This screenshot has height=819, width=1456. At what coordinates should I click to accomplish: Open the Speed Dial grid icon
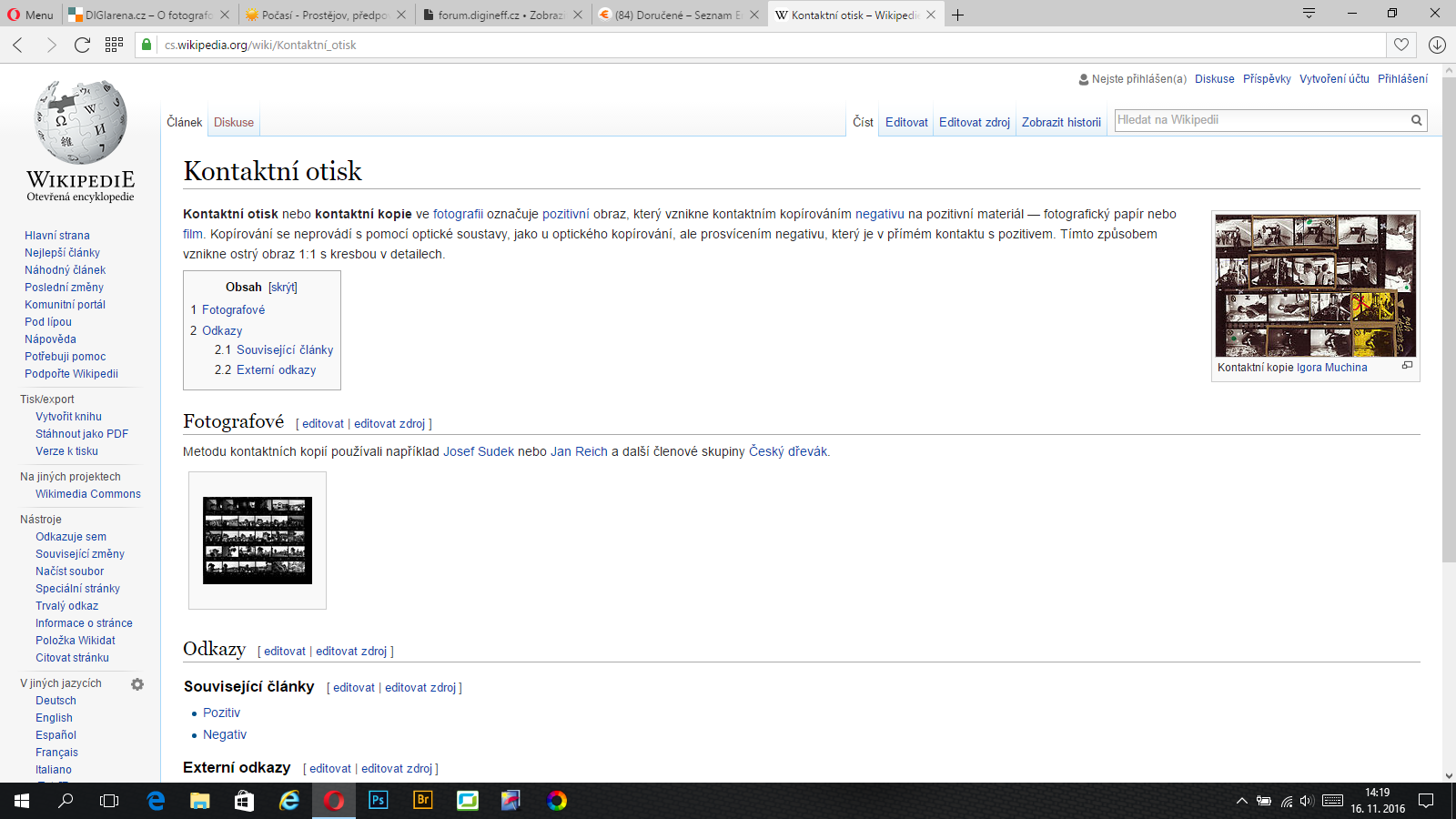(x=114, y=45)
